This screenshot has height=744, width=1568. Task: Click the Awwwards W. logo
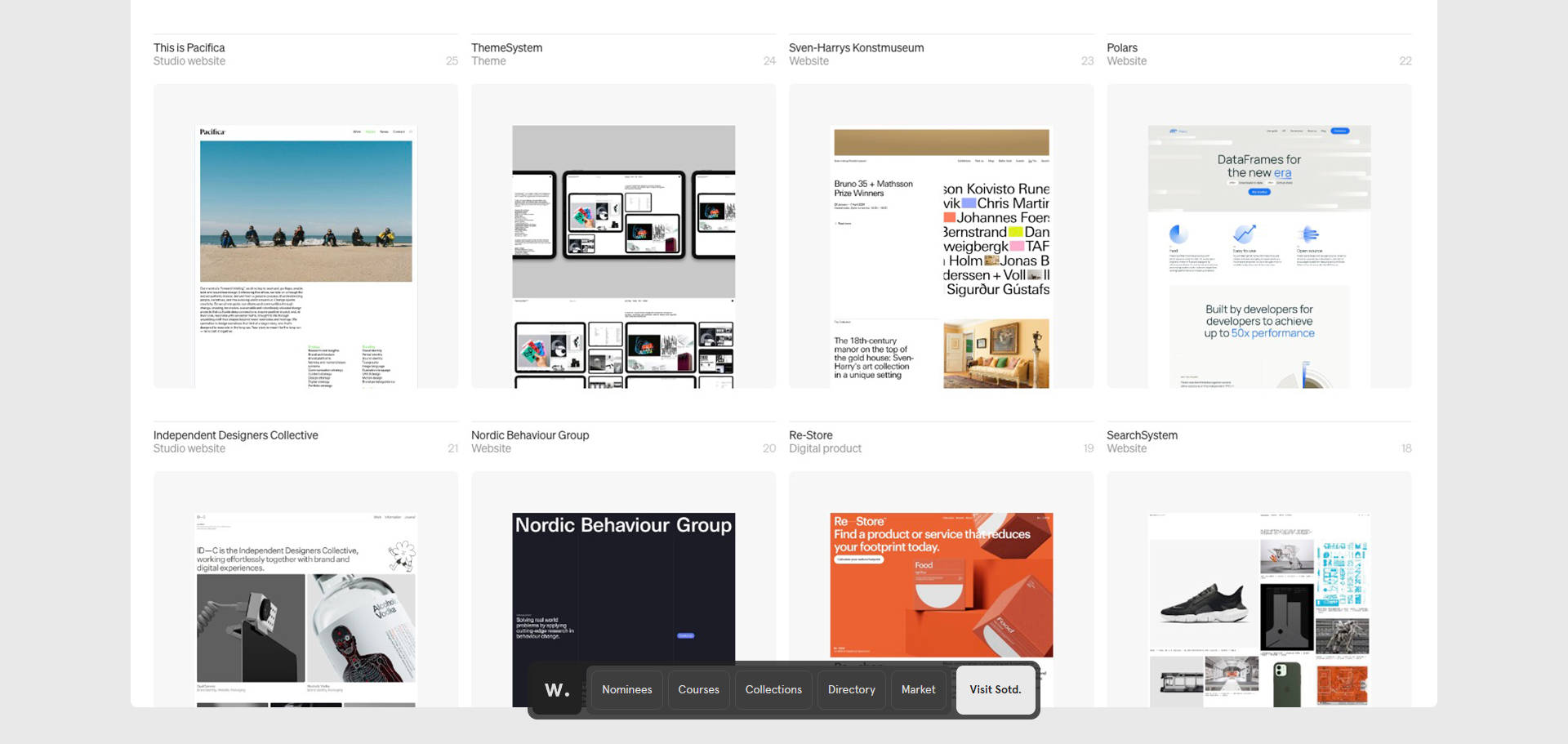point(557,690)
